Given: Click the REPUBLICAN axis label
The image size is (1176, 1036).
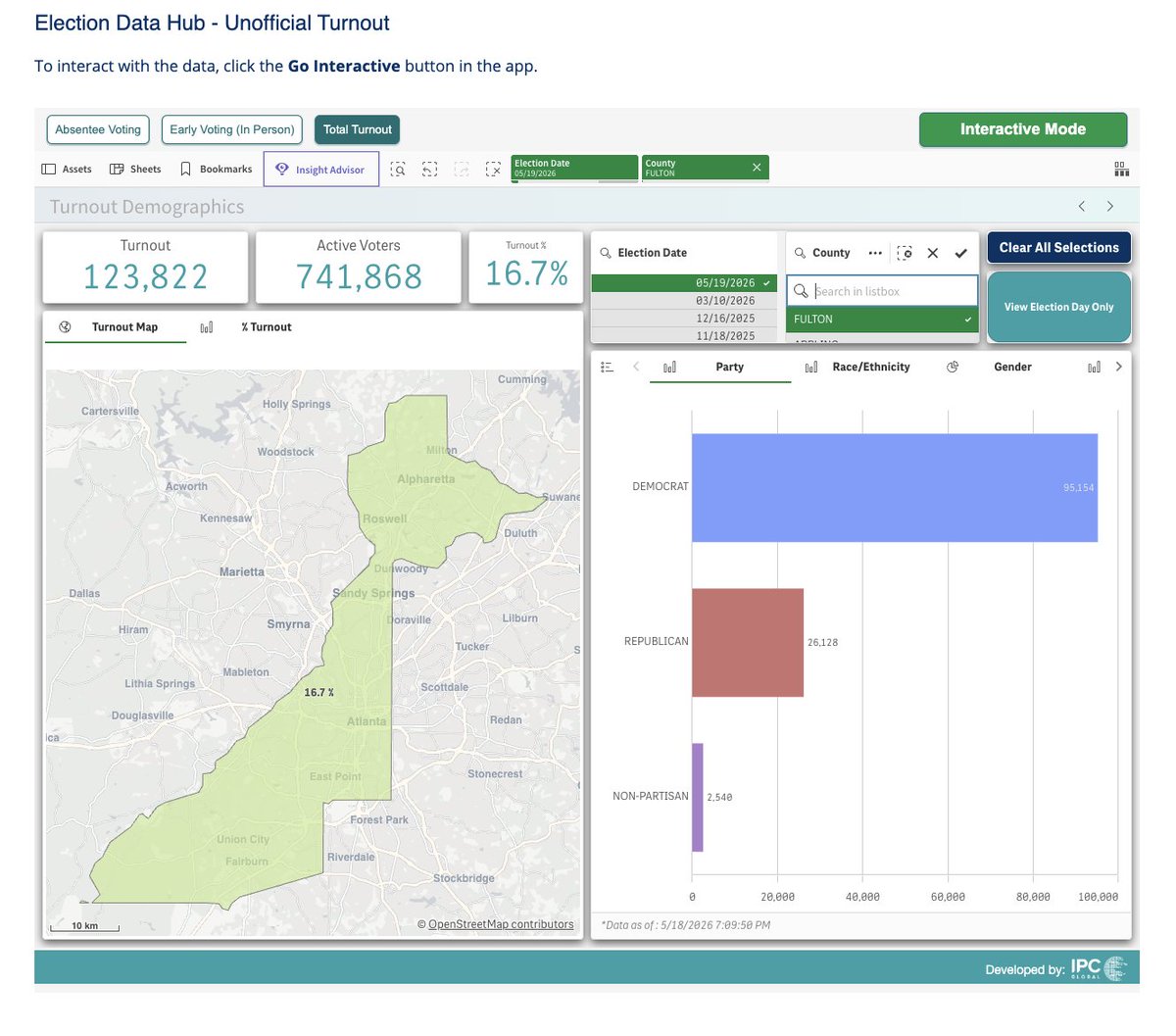Looking at the screenshot, I should pyautogui.click(x=657, y=642).
